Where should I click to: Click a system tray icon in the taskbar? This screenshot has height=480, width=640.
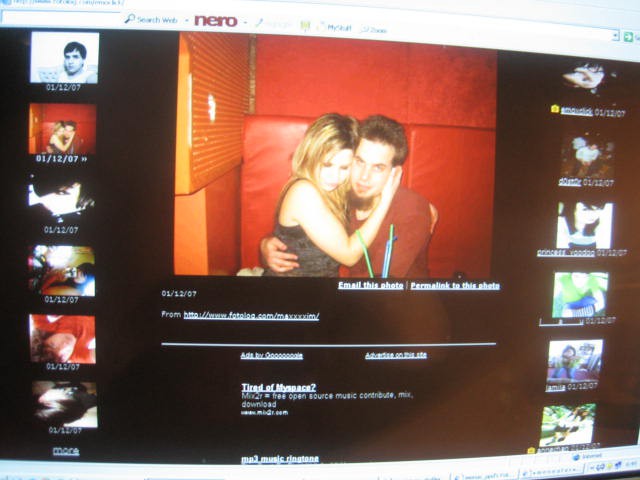click(610, 466)
